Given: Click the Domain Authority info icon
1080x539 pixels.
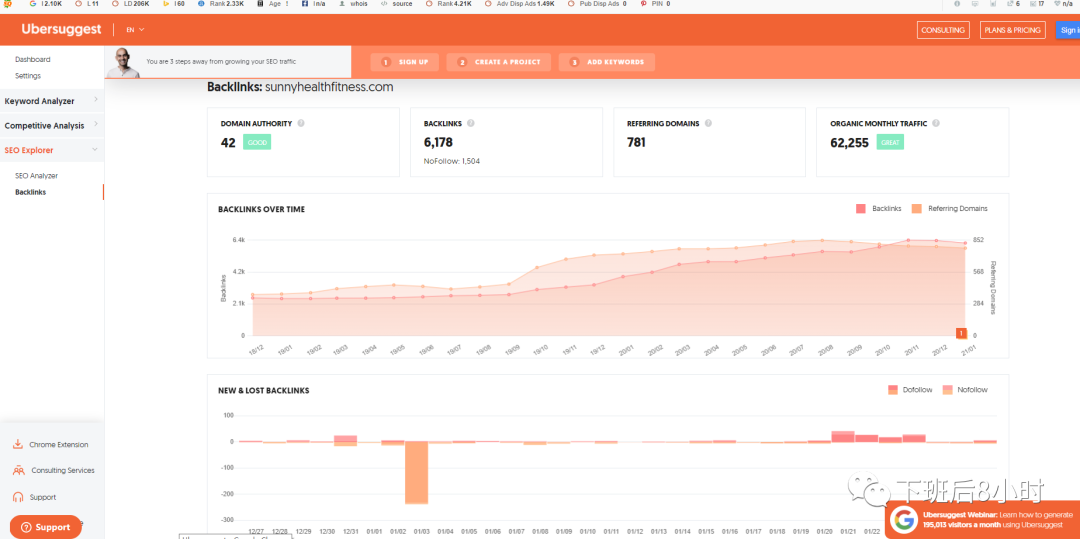Looking at the screenshot, I should click(x=301, y=123).
